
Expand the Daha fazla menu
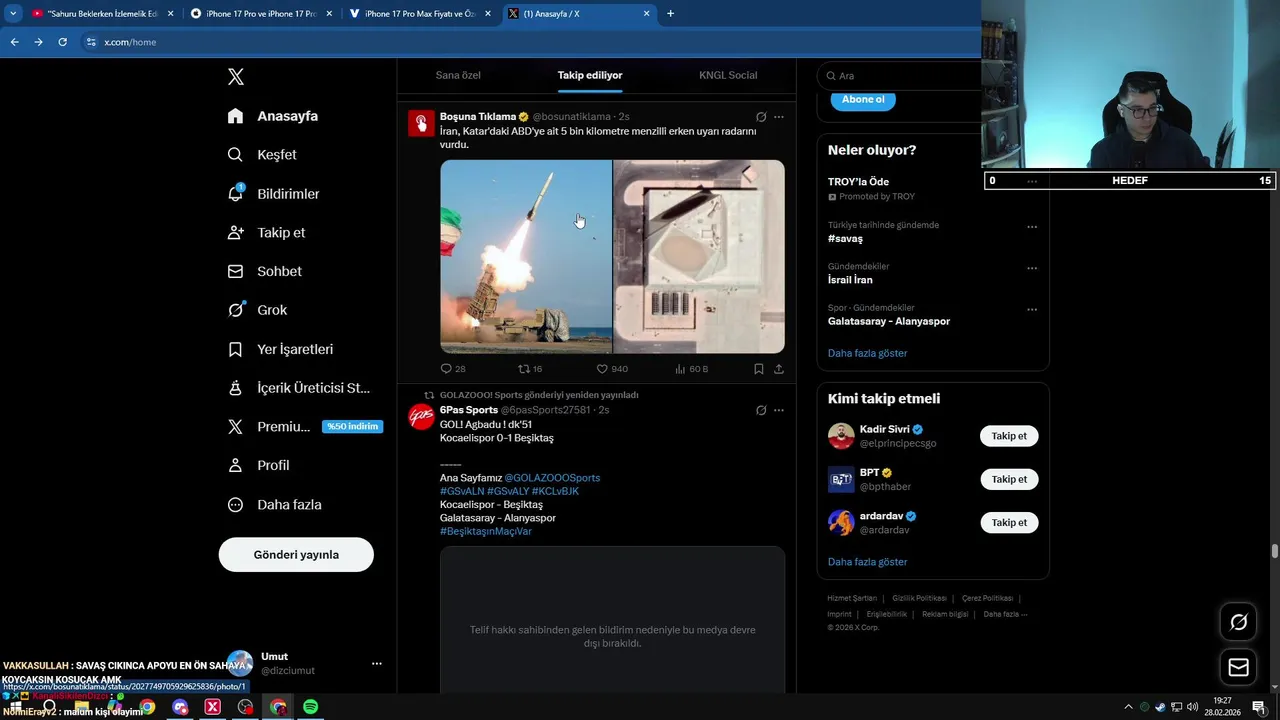(274, 505)
